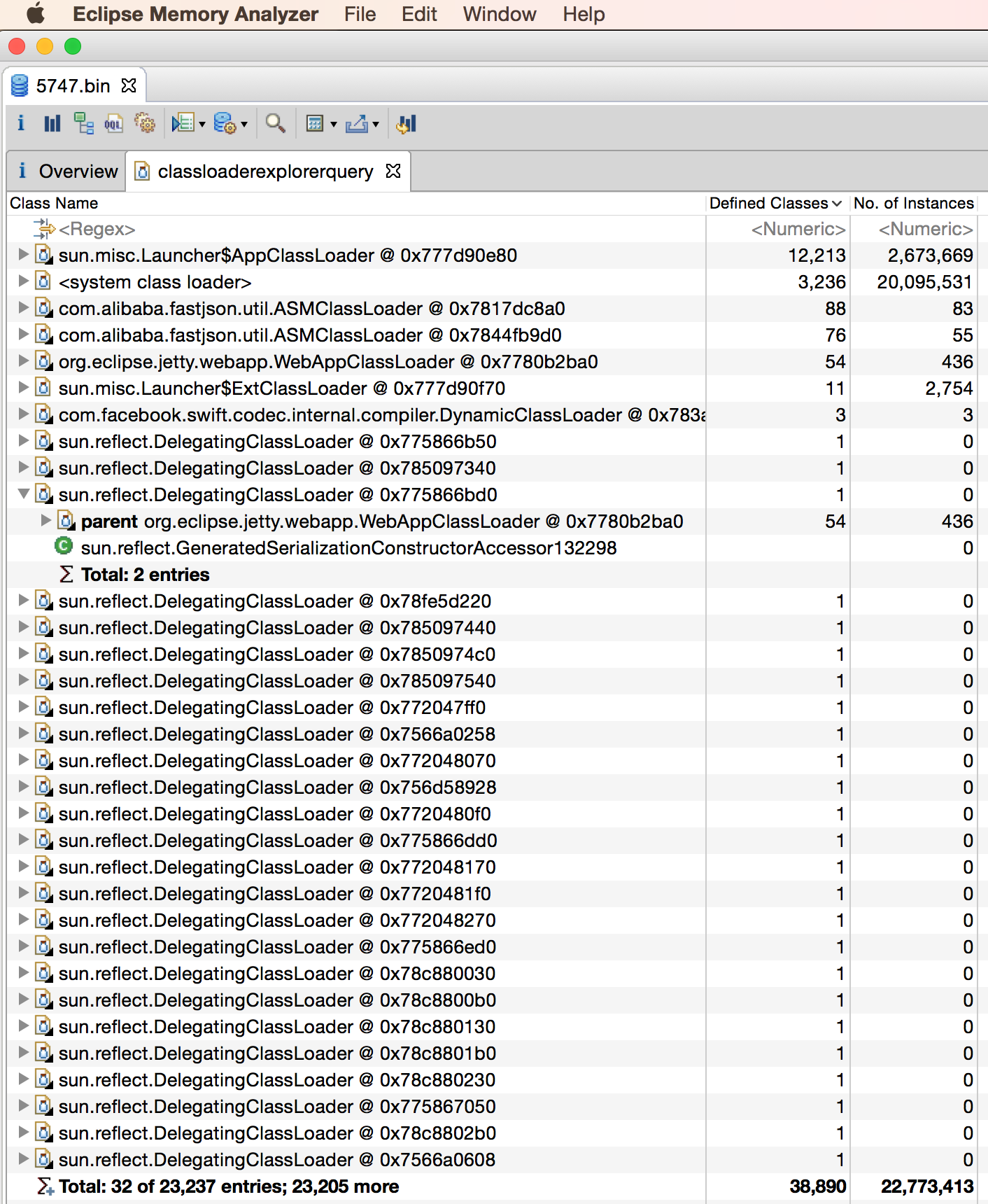Click the green class icon beside GeneratedSerializationConstructorAccessor132298
Viewport: 988px width, 1204px height.
[x=64, y=547]
